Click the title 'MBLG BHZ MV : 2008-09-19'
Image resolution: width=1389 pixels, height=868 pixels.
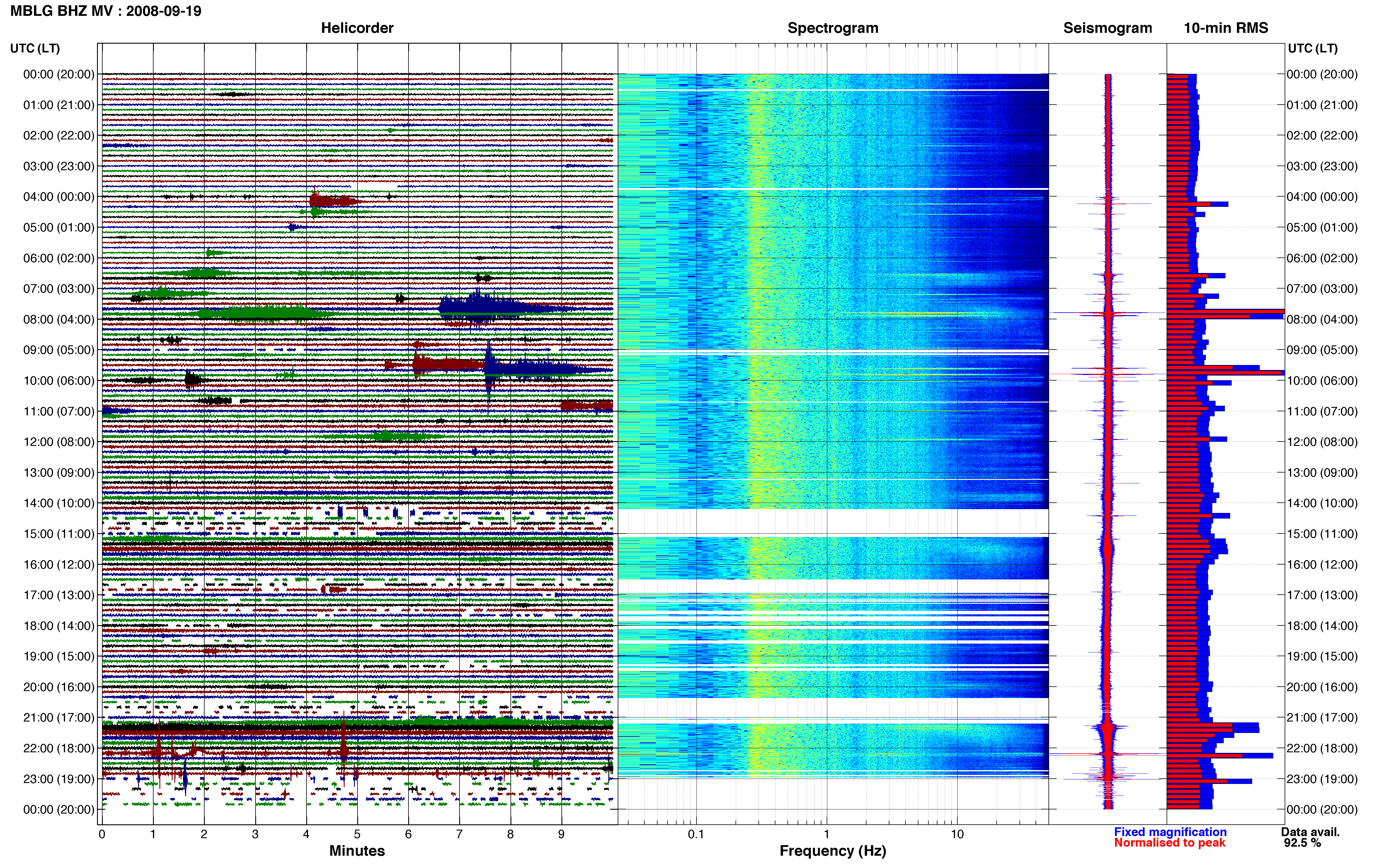click(x=106, y=11)
